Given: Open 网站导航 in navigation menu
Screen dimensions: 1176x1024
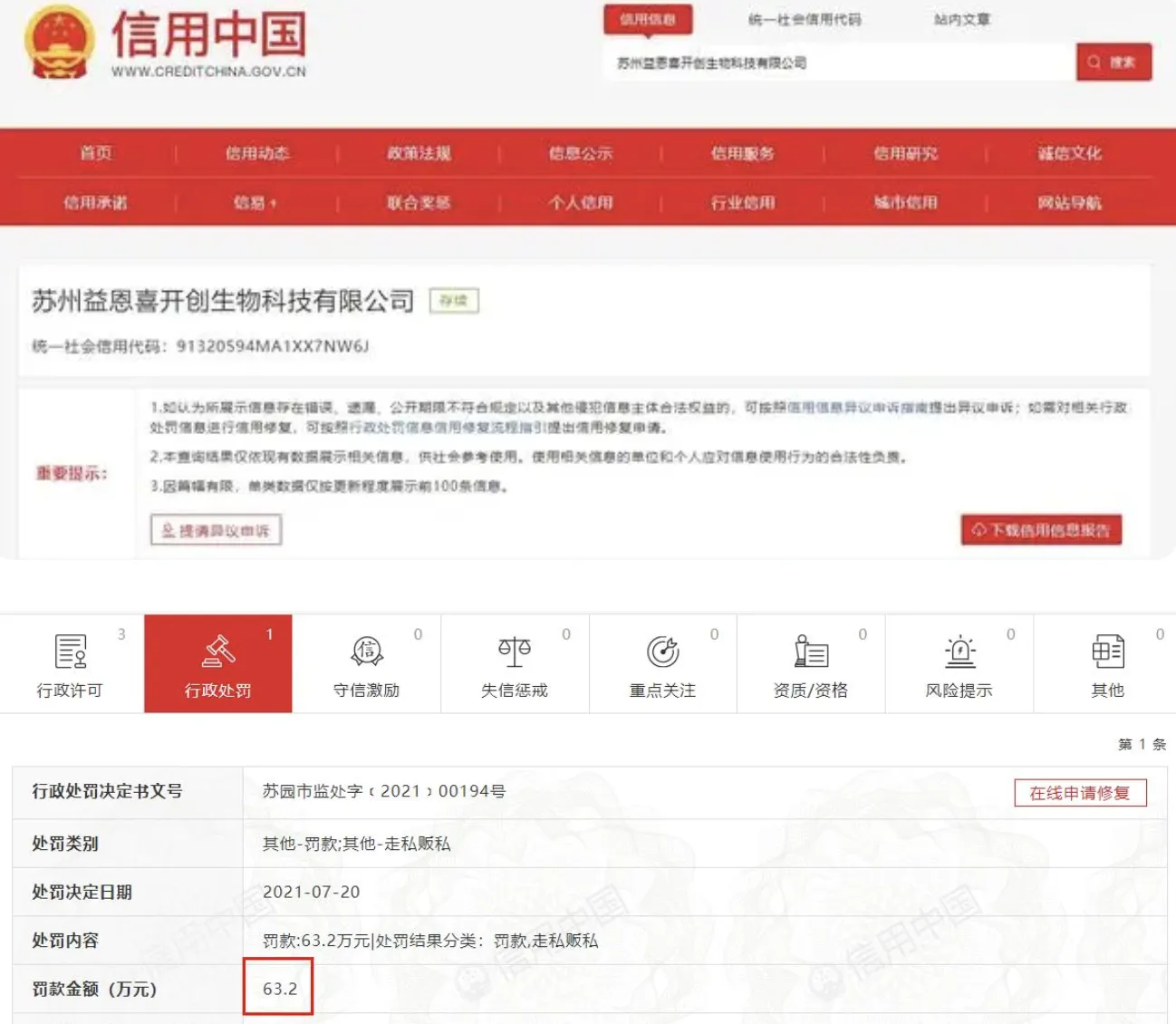Looking at the screenshot, I should tap(1069, 202).
